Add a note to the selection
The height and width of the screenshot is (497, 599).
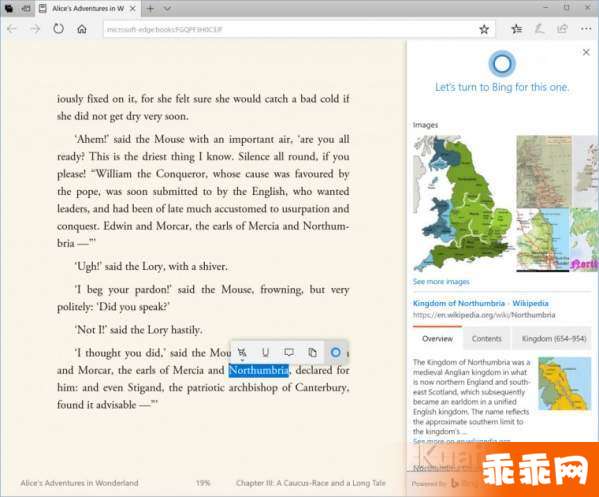click(289, 353)
